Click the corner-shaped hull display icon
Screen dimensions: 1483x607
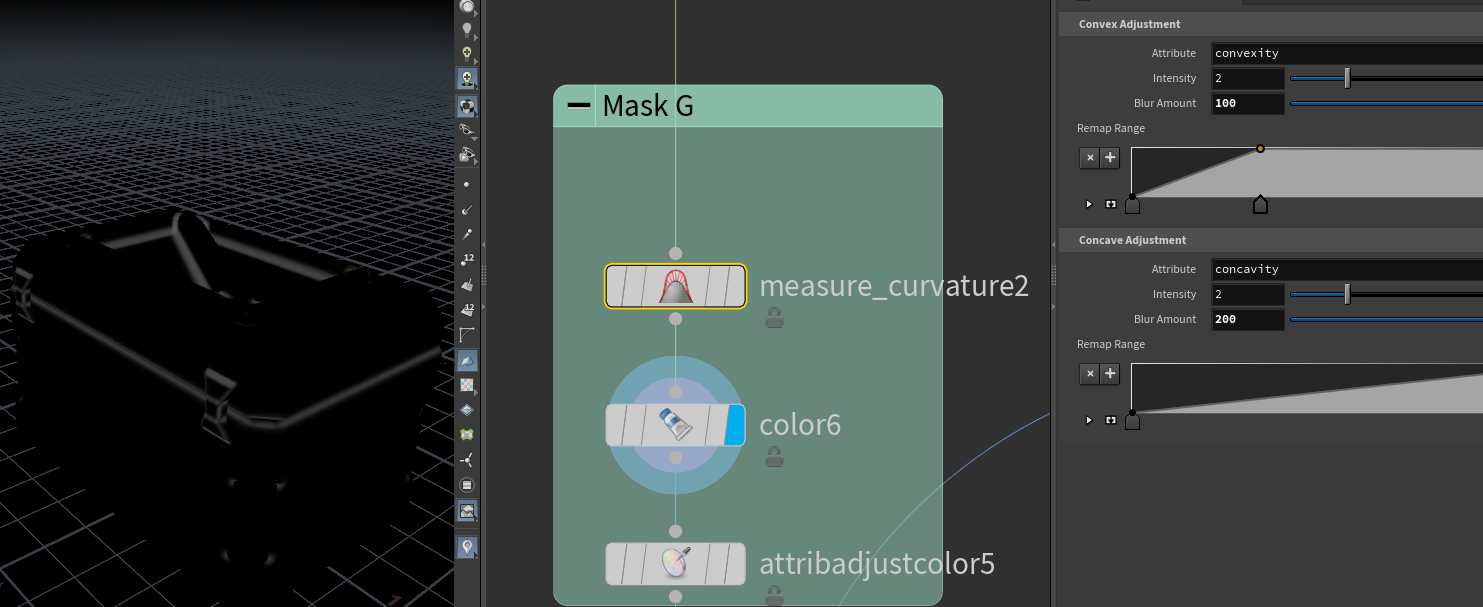(466, 334)
